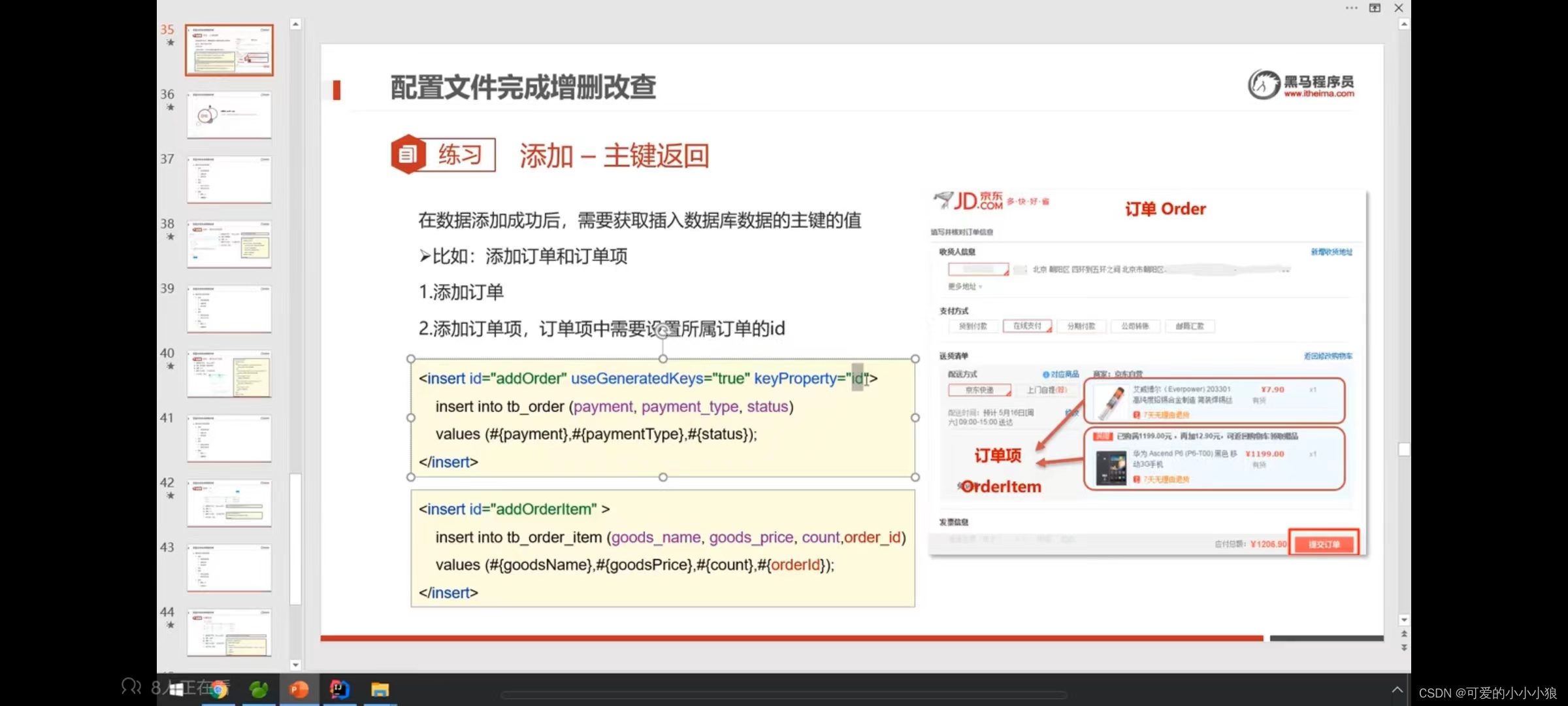Click the restore window display icon
This screenshot has height=706, width=1568.
(x=1375, y=8)
